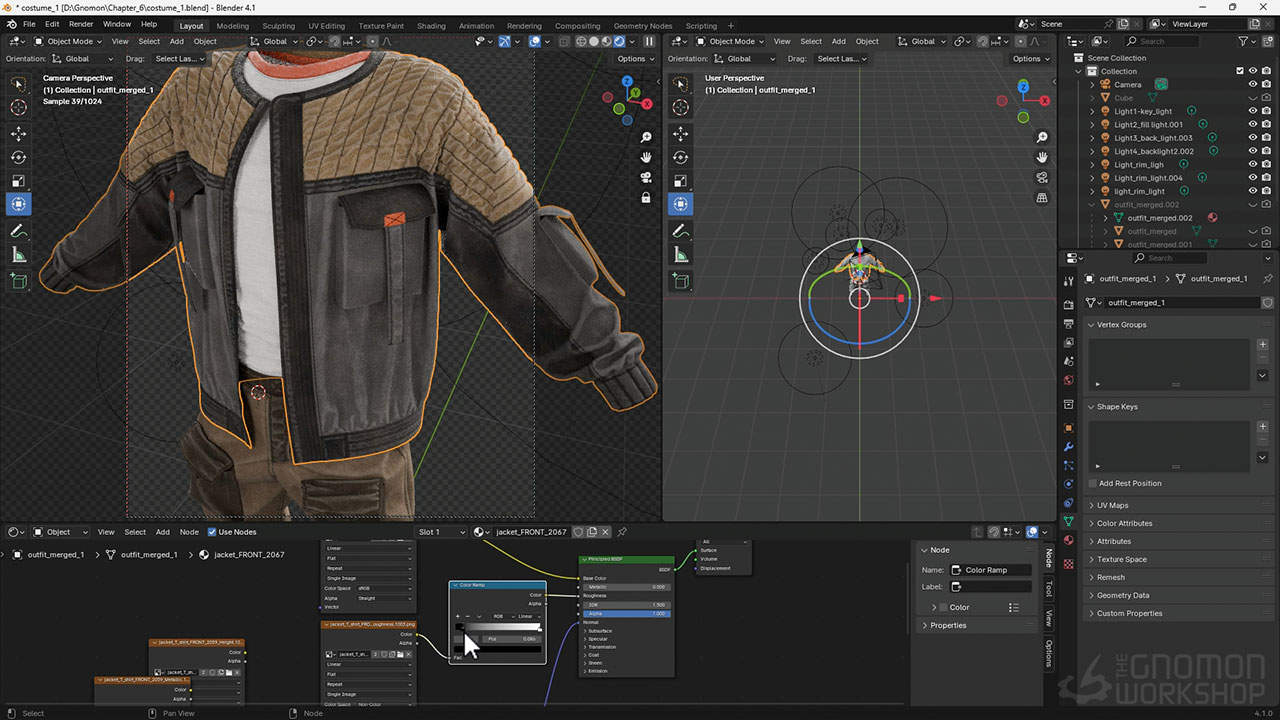This screenshot has height=720, width=1280.
Task: Enable the Add Rest Position checkbox
Action: click(x=1092, y=483)
